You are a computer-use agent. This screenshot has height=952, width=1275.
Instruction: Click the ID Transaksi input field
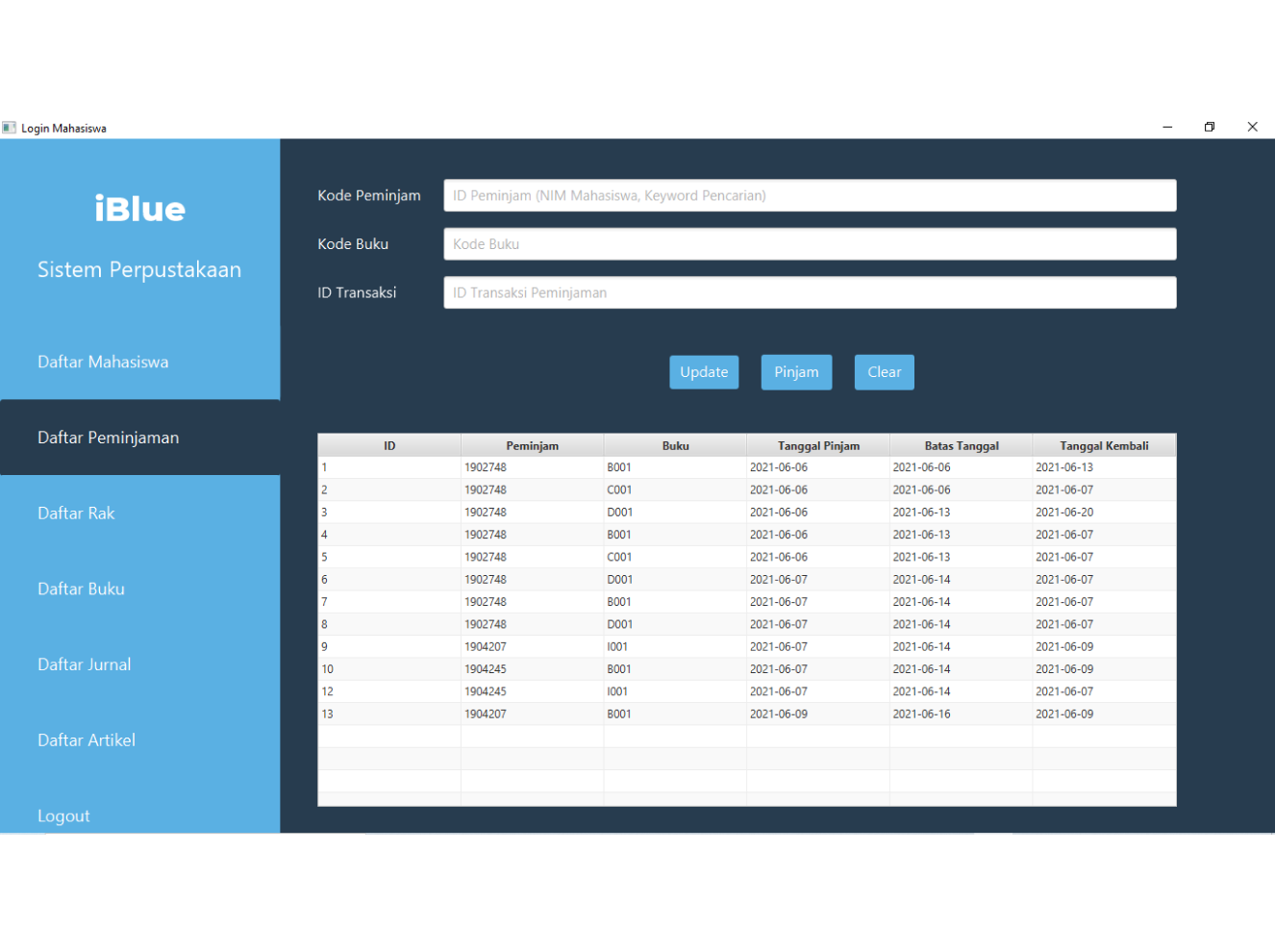(809, 292)
